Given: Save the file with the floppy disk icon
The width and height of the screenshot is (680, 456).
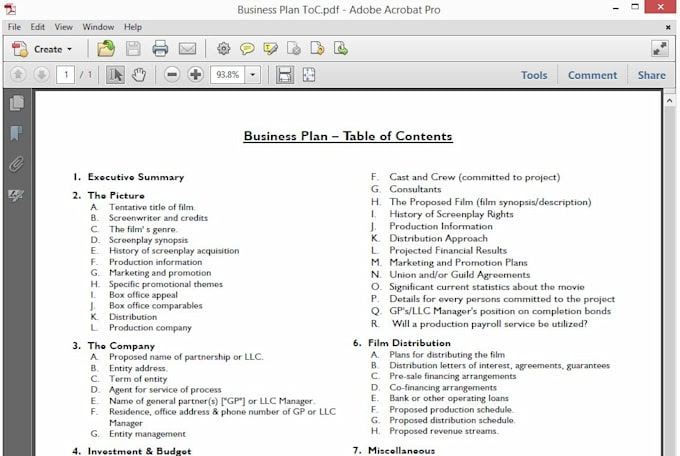Looking at the screenshot, I should tap(133, 49).
